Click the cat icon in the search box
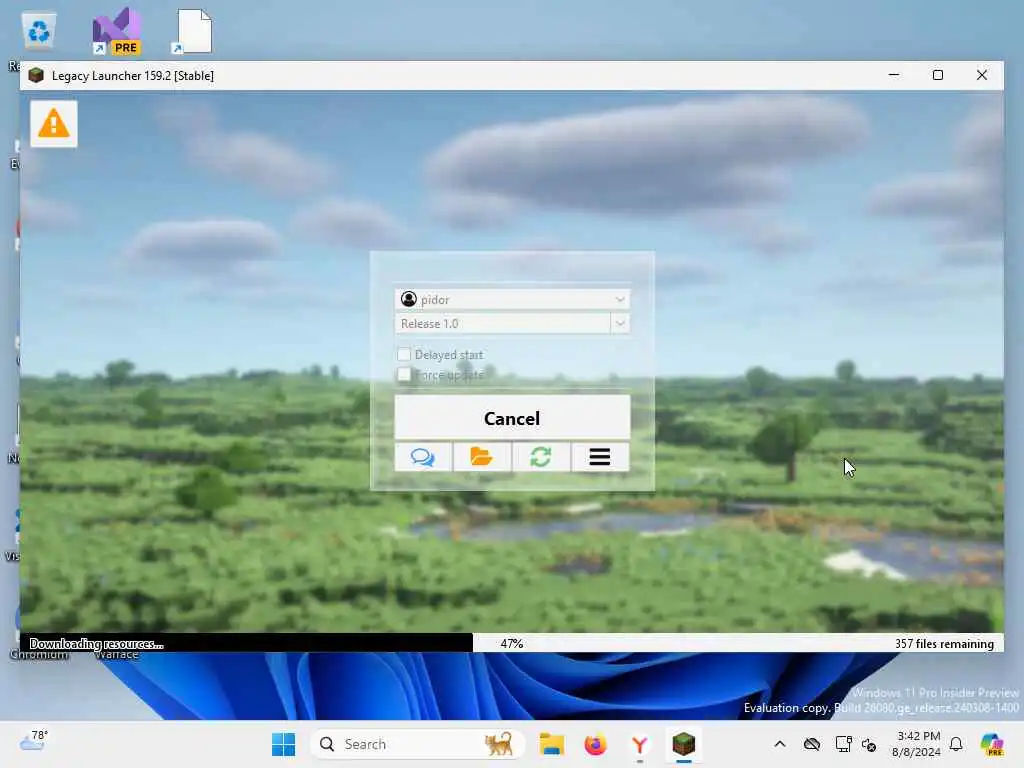1024x768 pixels. pos(499,744)
